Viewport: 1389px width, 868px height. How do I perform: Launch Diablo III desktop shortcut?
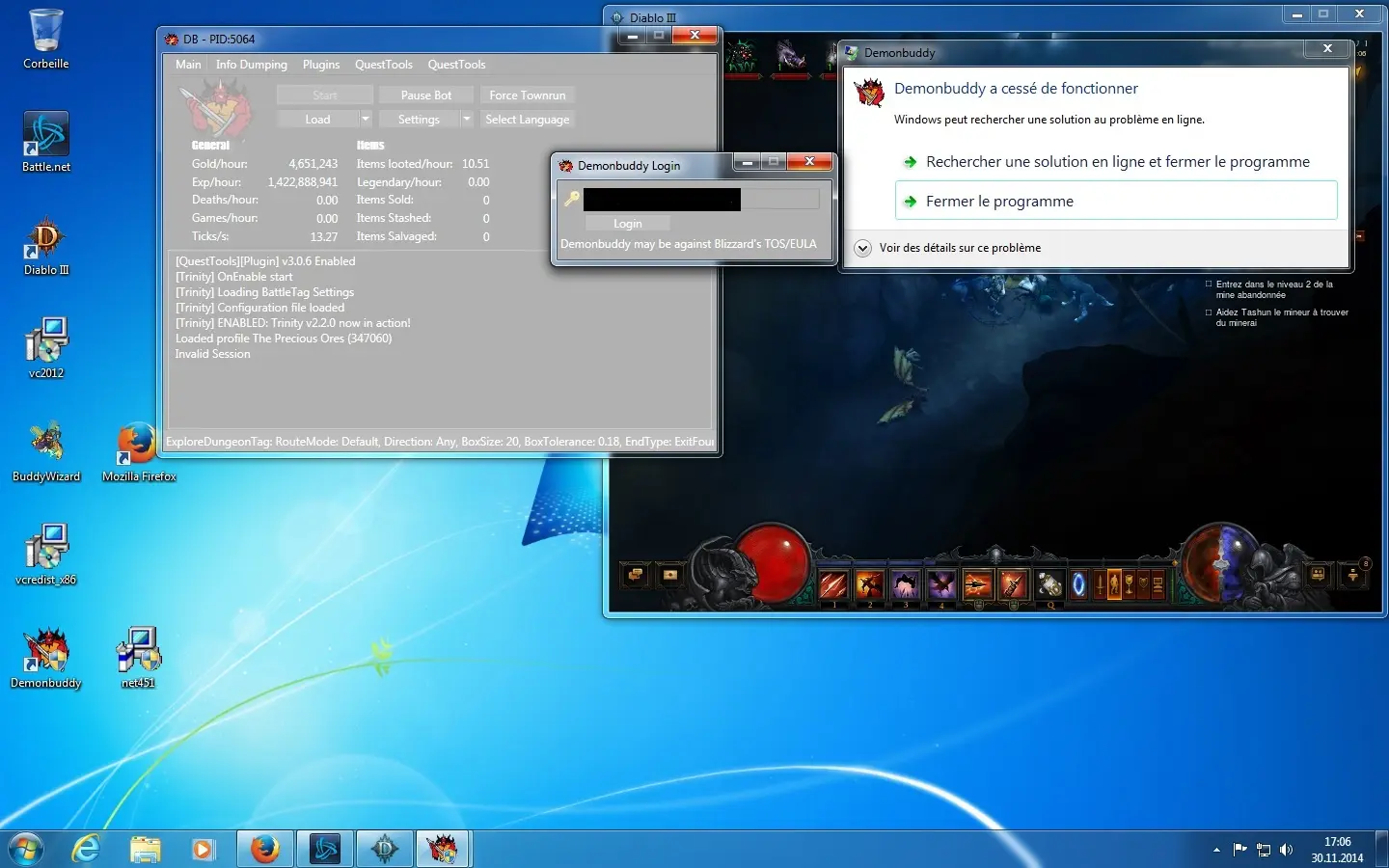coord(46,245)
